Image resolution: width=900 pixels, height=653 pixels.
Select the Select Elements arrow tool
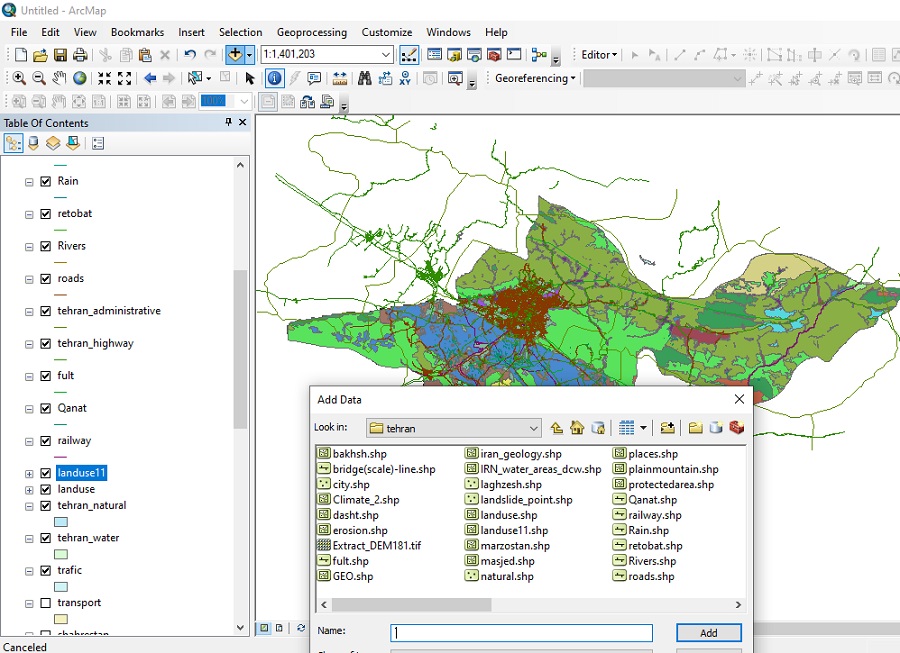click(250, 78)
